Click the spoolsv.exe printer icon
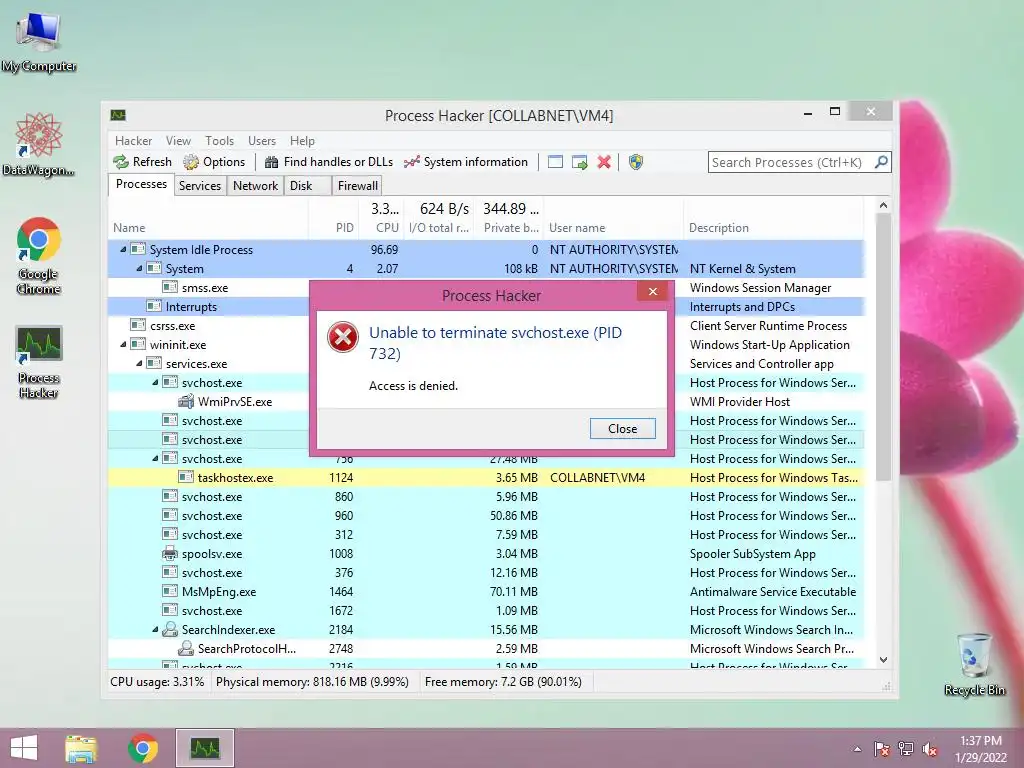This screenshot has height=768, width=1024. pyautogui.click(x=170, y=554)
